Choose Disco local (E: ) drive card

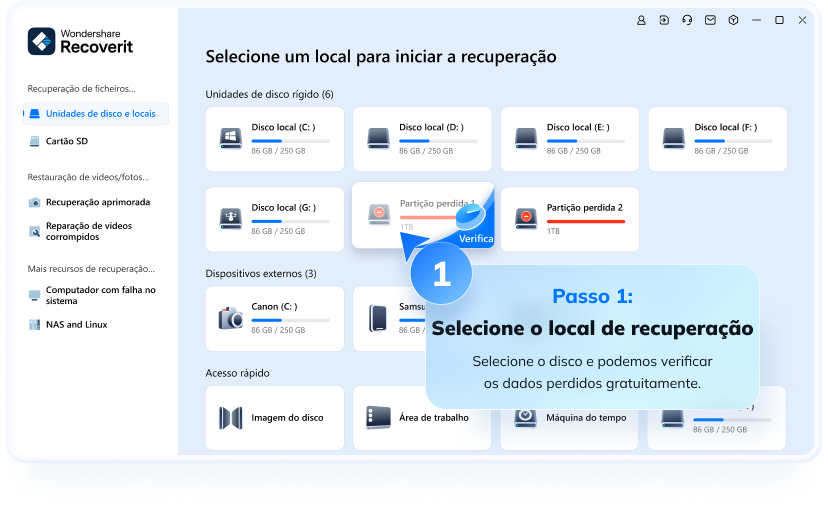(x=569, y=138)
